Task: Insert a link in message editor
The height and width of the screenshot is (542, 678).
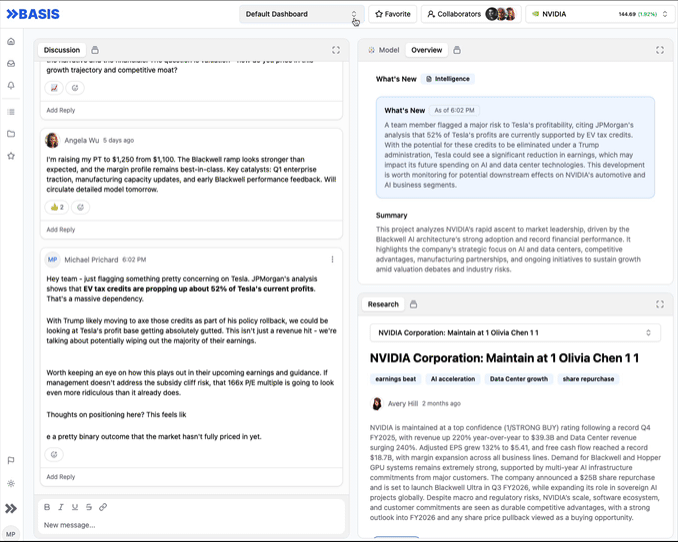Action: pyautogui.click(x=103, y=507)
